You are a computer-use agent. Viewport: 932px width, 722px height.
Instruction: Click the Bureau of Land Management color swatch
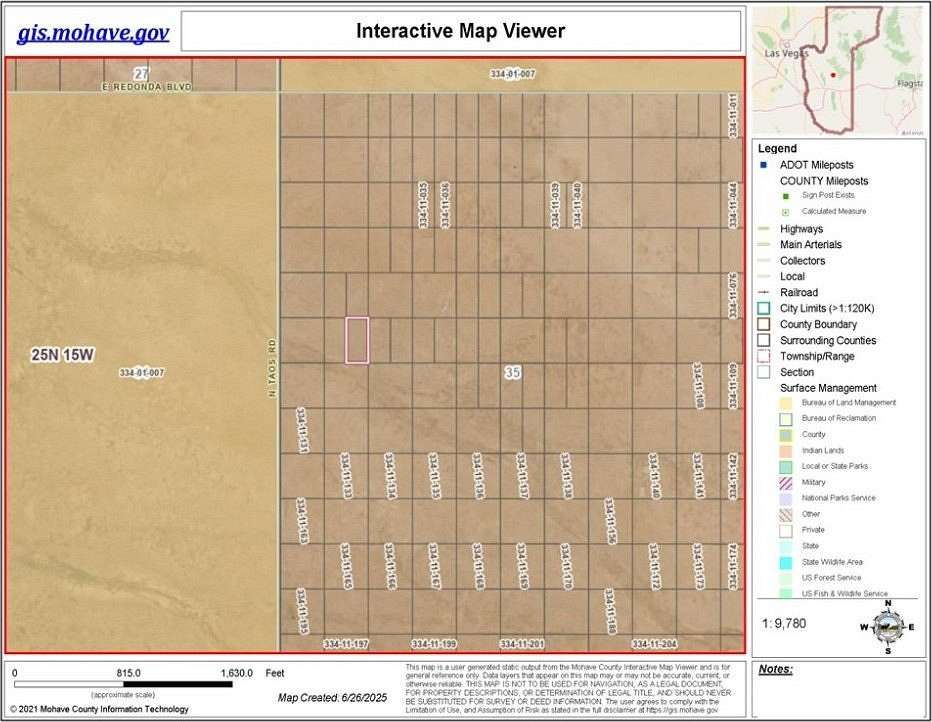(786, 401)
